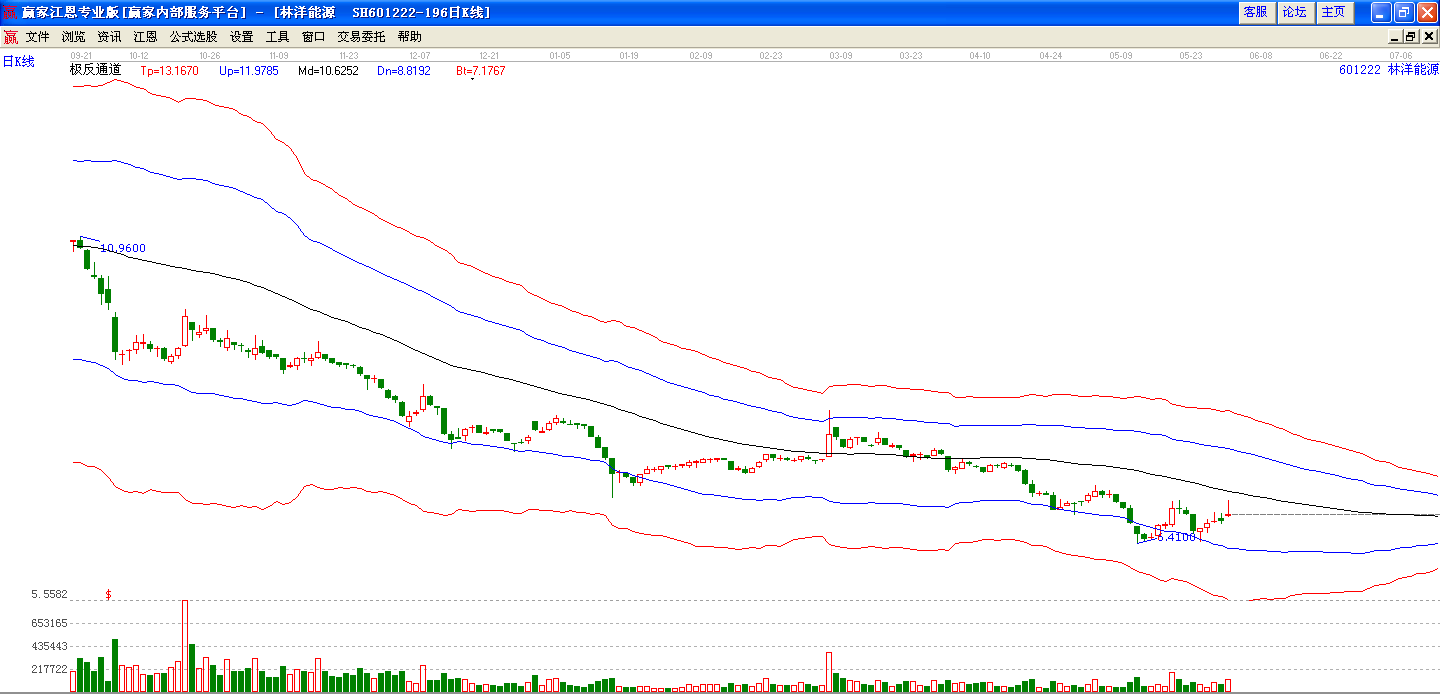Minimize the inner chart window
This screenshot has width=1440, height=694.
(x=1395, y=37)
